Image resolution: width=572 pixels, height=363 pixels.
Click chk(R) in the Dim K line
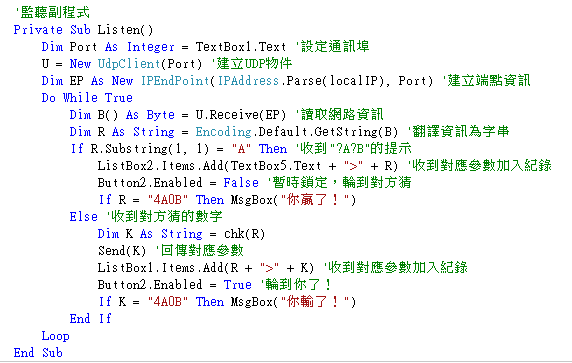(x=244, y=234)
